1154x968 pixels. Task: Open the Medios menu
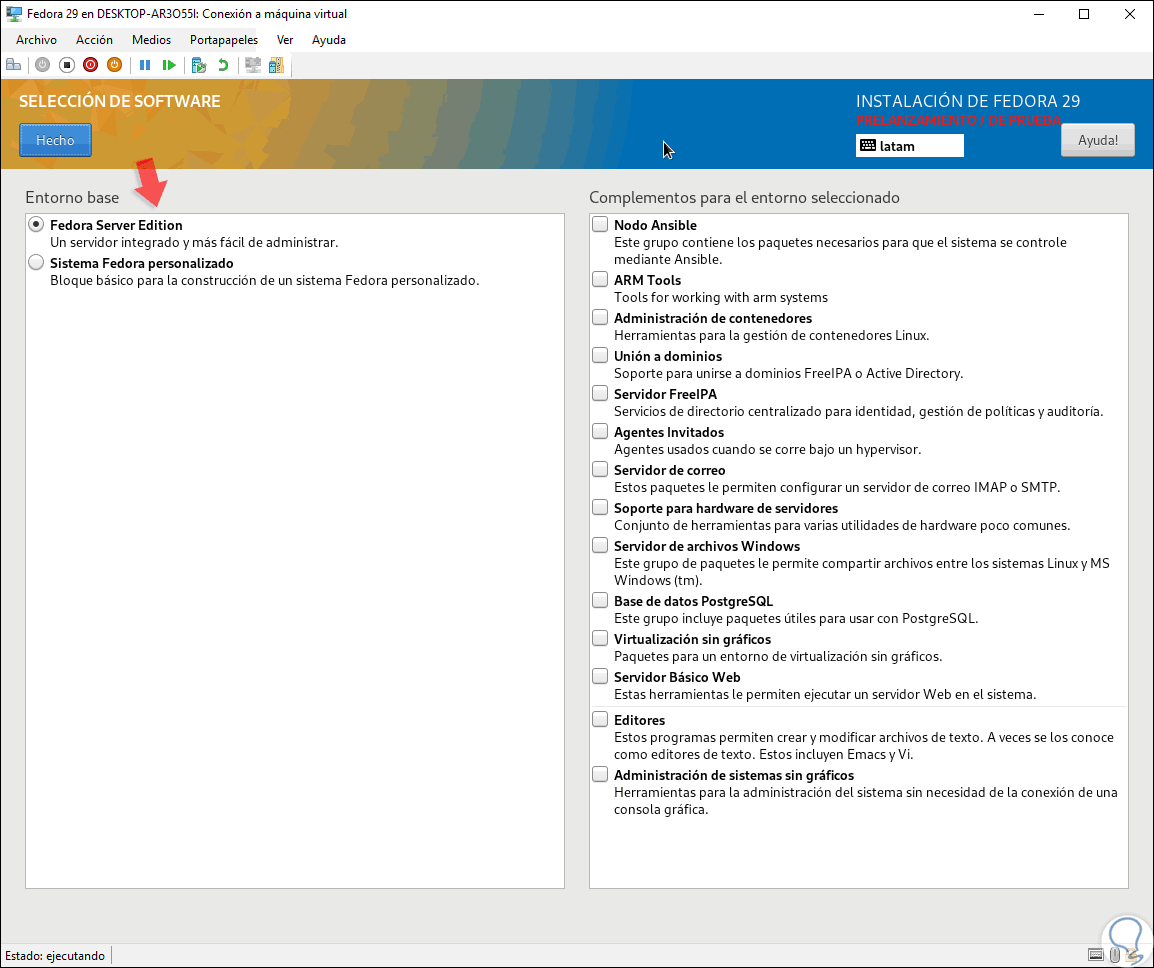coord(152,40)
